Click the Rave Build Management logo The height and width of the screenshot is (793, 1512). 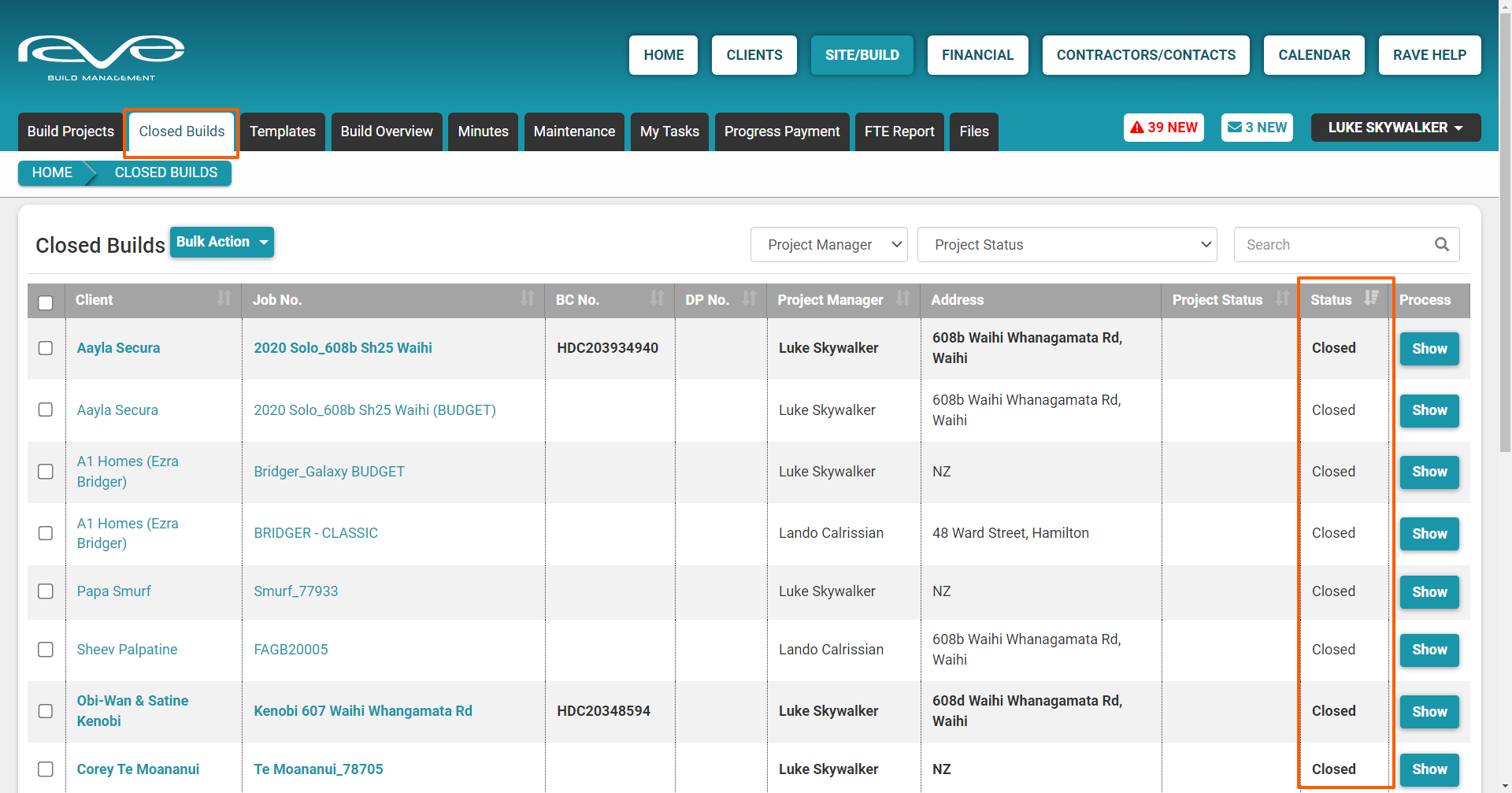[101, 57]
